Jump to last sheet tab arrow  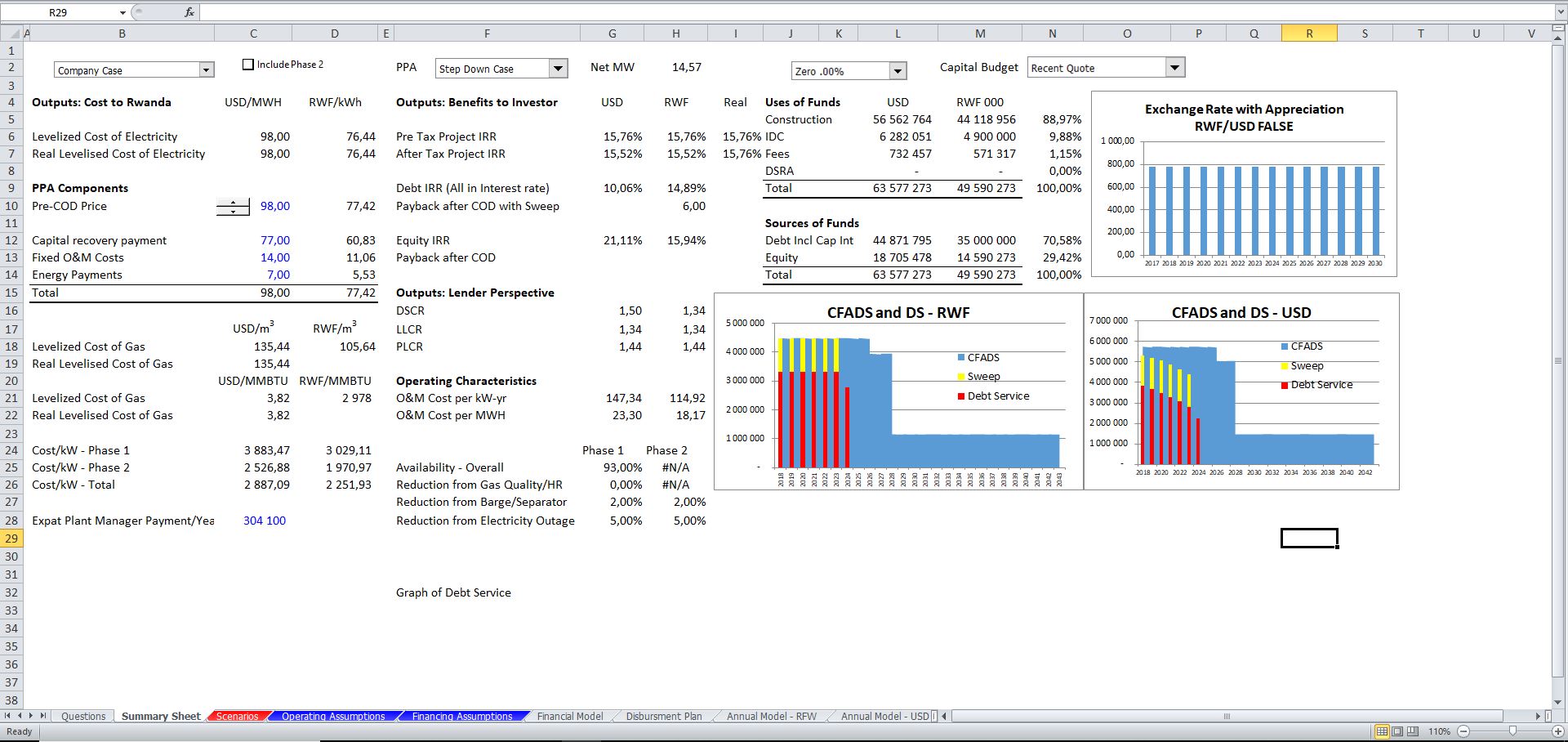[43, 716]
